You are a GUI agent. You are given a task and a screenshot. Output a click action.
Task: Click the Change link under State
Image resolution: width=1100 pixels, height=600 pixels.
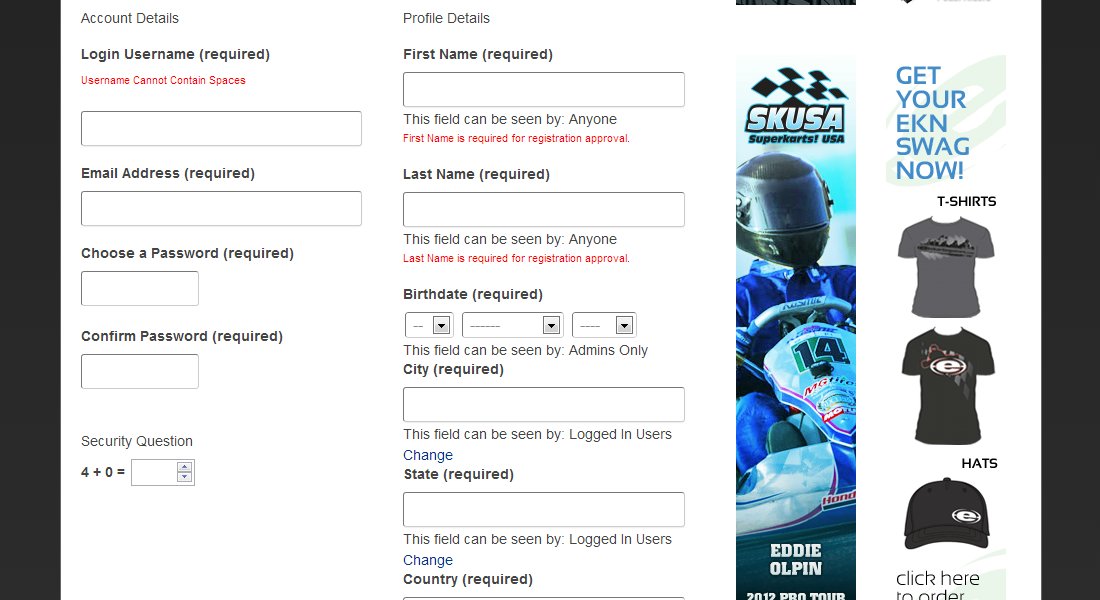pos(428,561)
